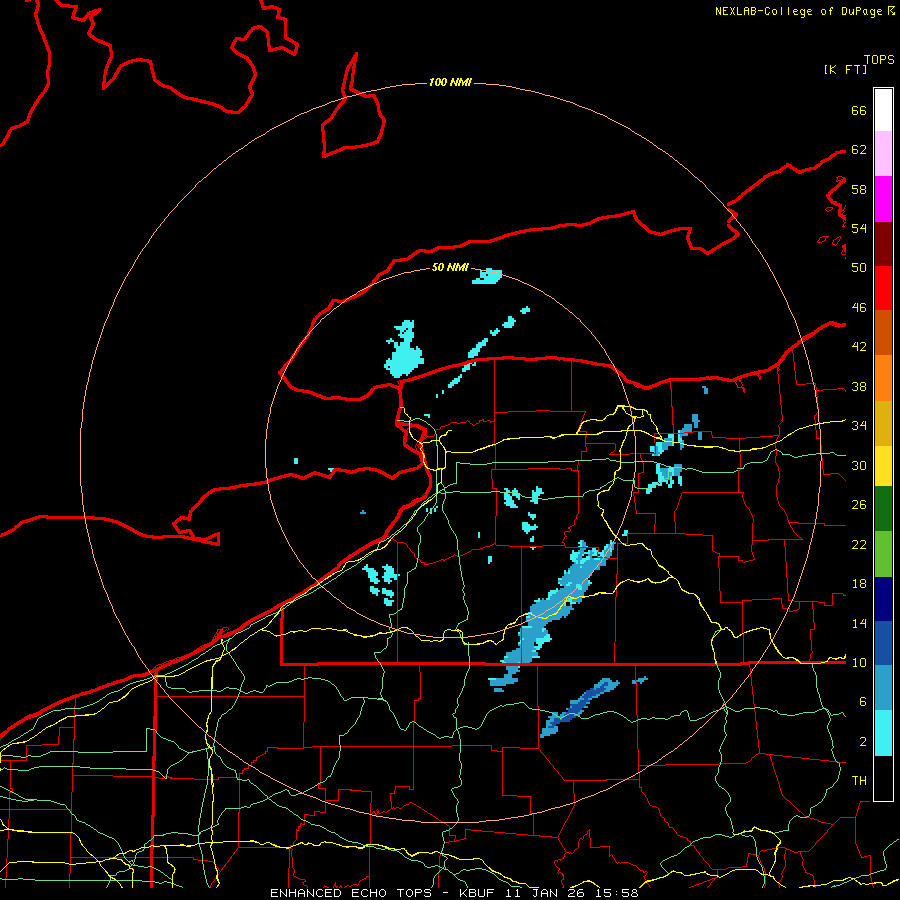The image size is (900, 900).
Task: Click the legend value 10
Action: point(859,662)
